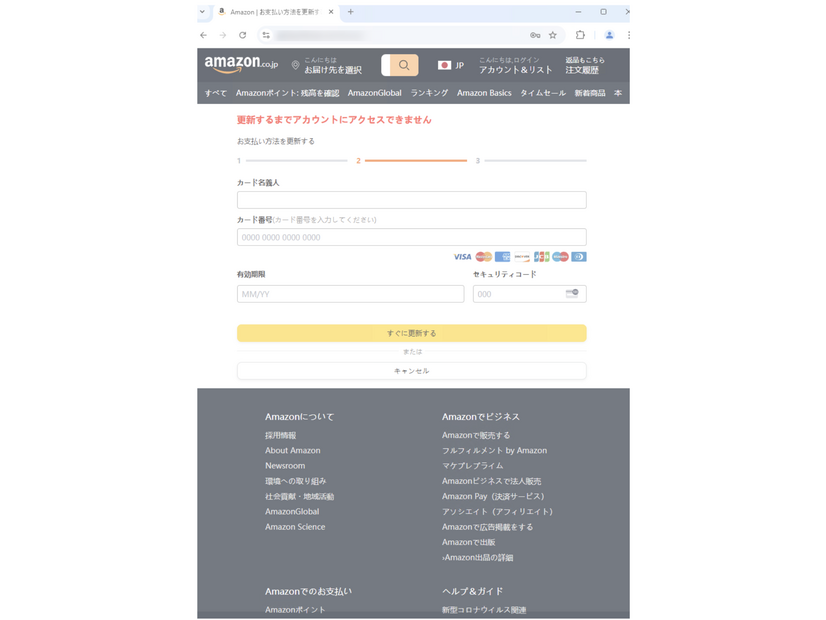This screenshot has width=826, height=620.
Task: Click the VISA card brand icon
Action: coord(462,256)
